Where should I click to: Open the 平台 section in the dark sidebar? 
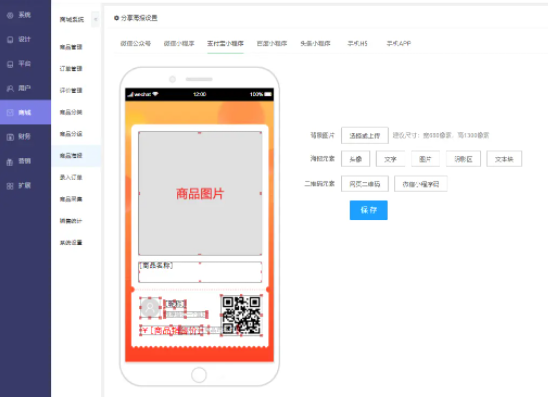25,64
